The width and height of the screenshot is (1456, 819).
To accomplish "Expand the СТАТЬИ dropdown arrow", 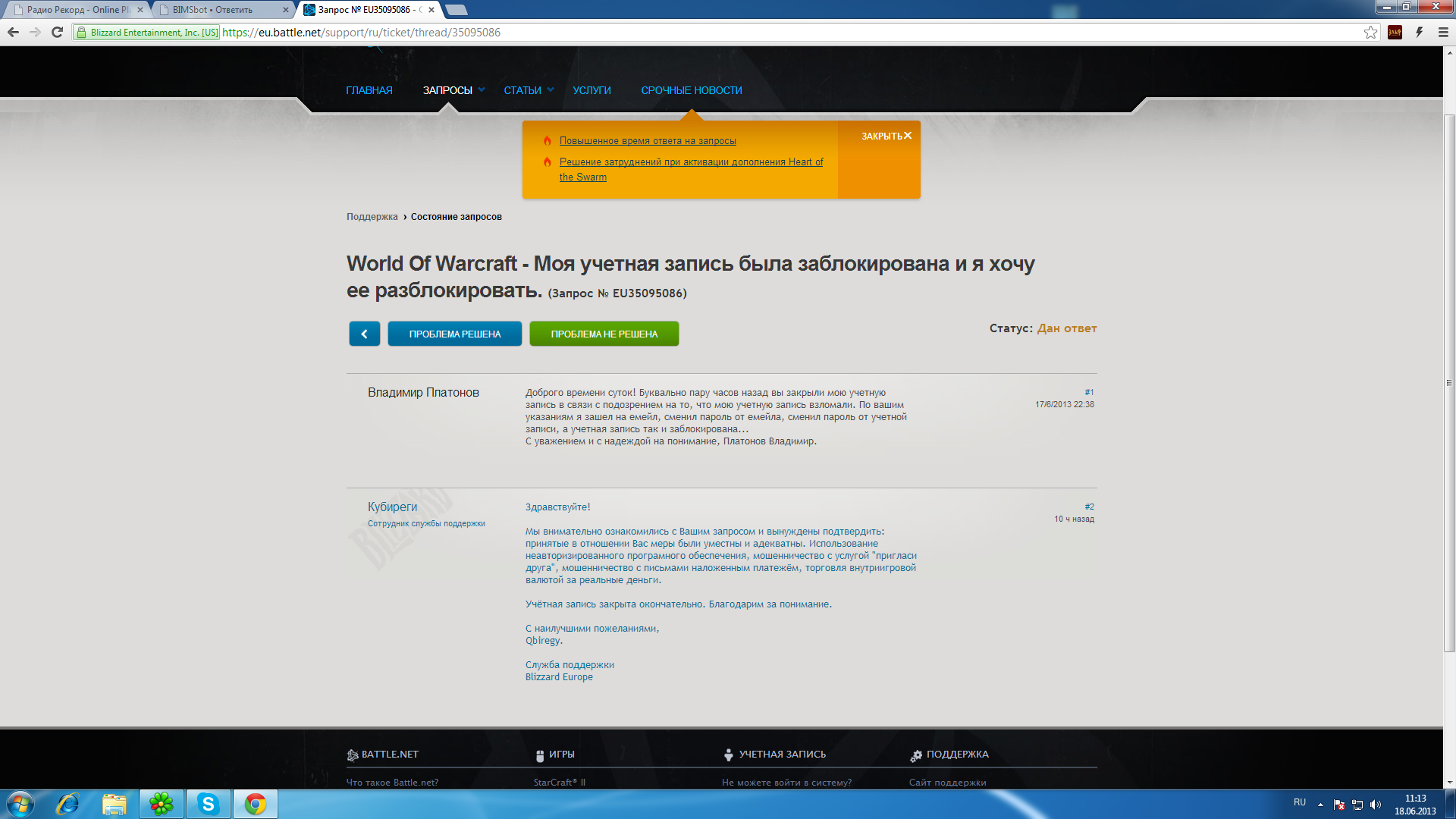I will pos(551,89).
